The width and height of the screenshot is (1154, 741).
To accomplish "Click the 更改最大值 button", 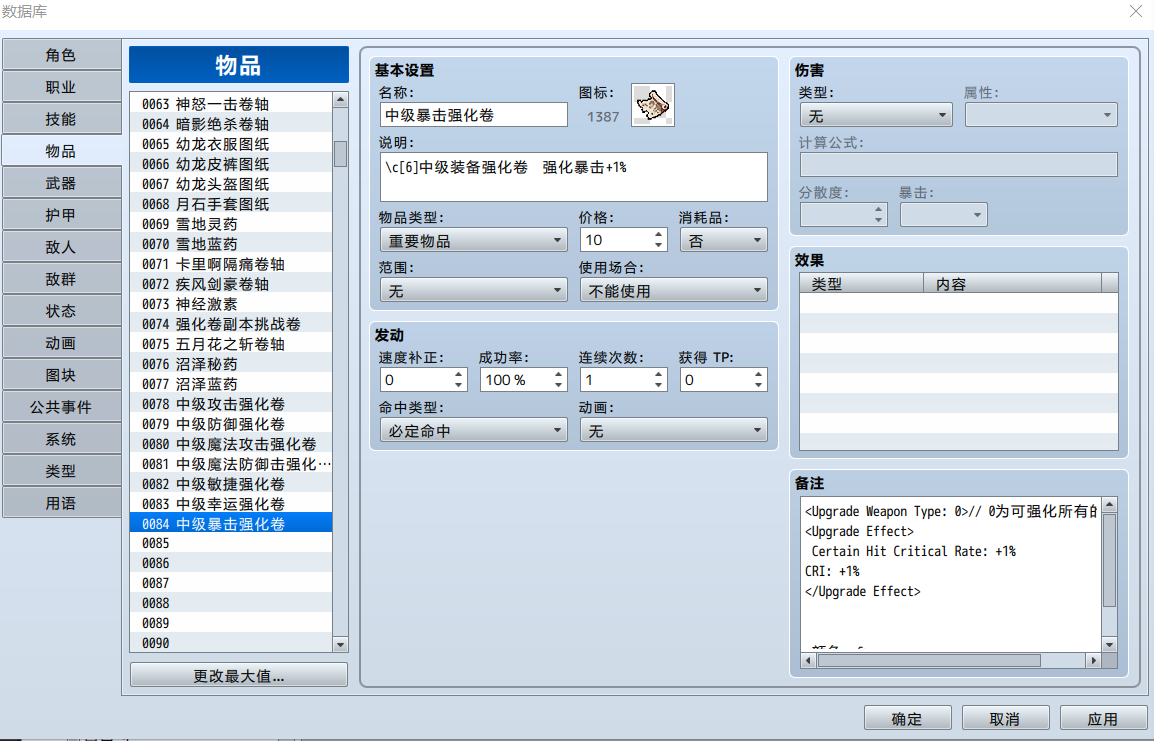I will [x=238, y=676].
